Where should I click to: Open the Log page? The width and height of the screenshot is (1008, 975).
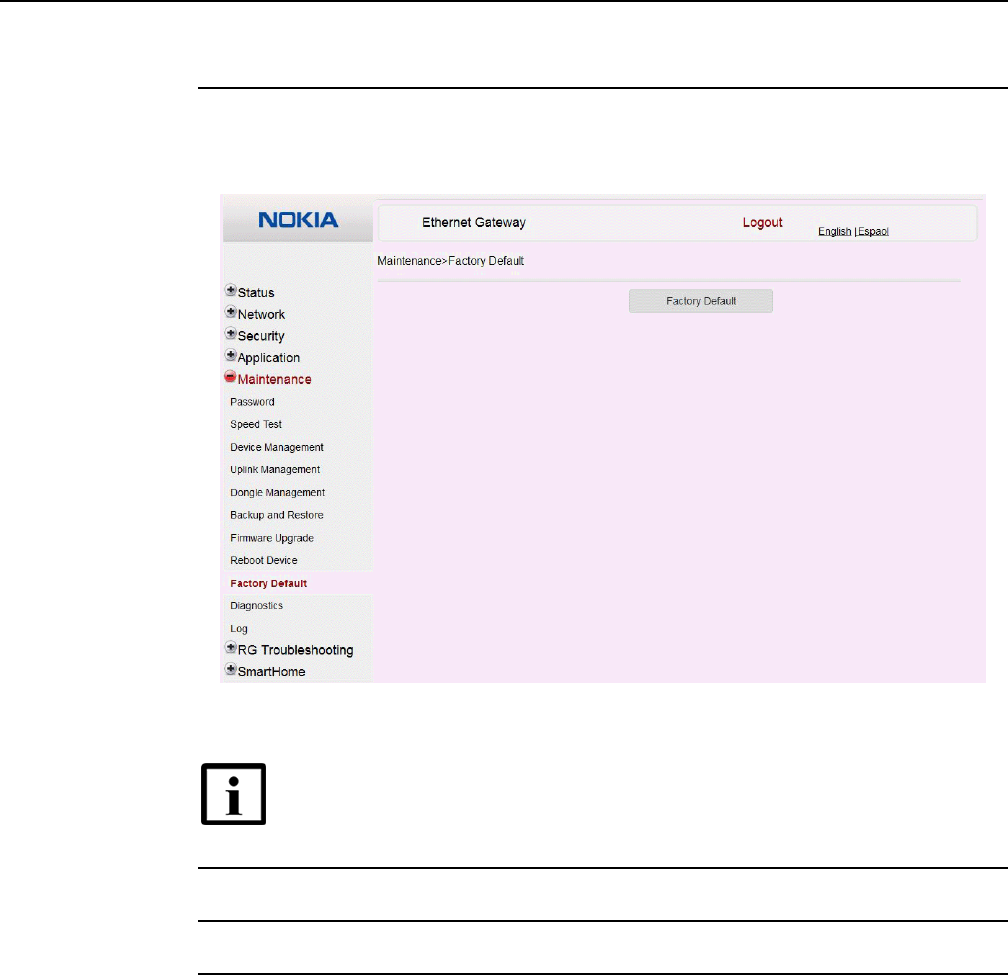pos(238,629)
